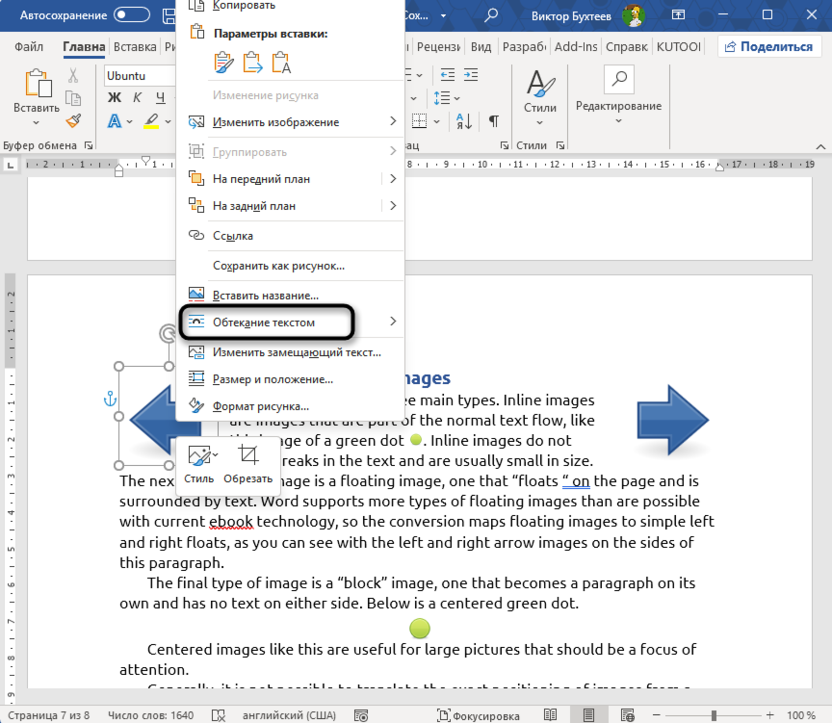Open Стили pane dialog launcher

coord(560,145)
